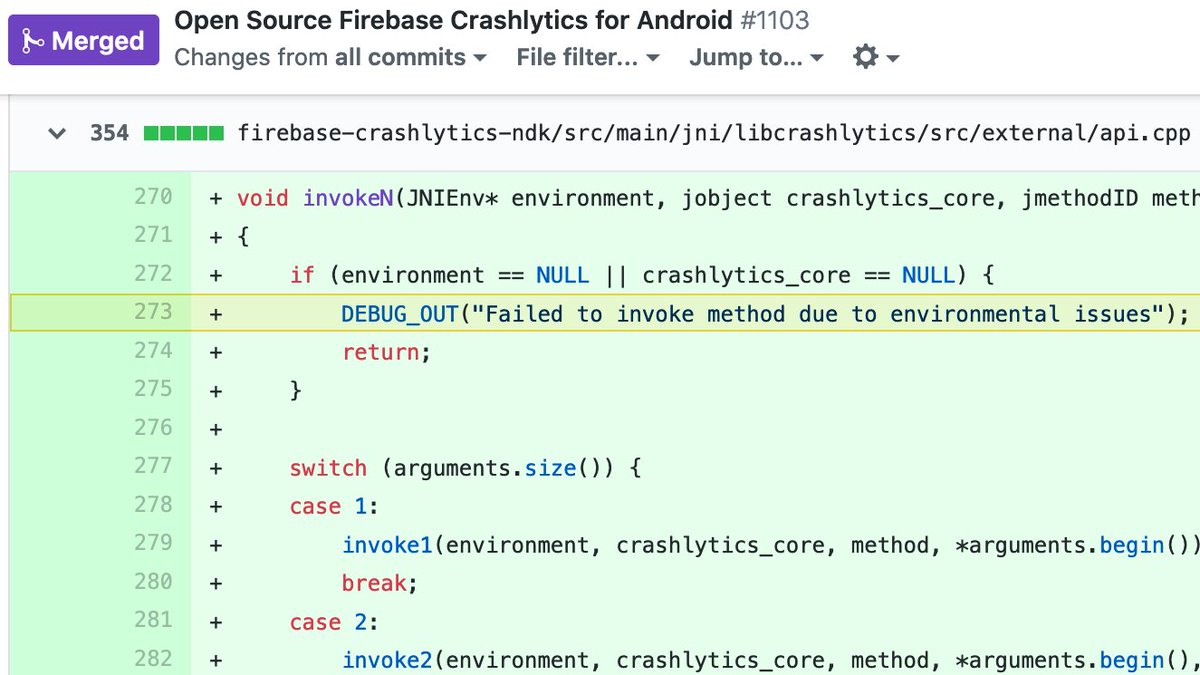Select line number 272

pos(153,274)
